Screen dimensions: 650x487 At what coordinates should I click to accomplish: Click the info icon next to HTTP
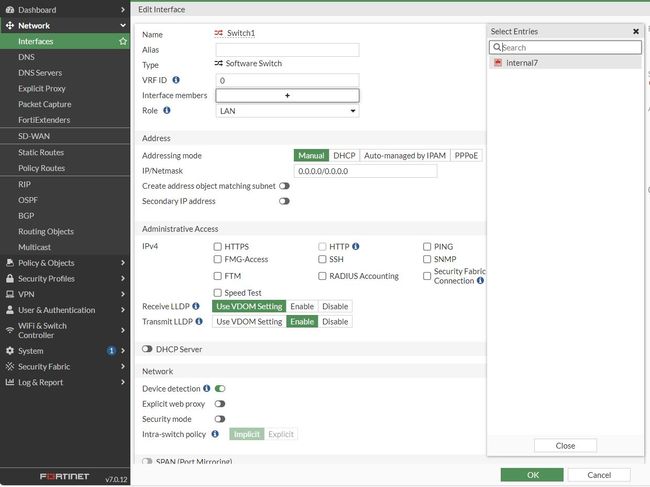[x=356, y=246]
